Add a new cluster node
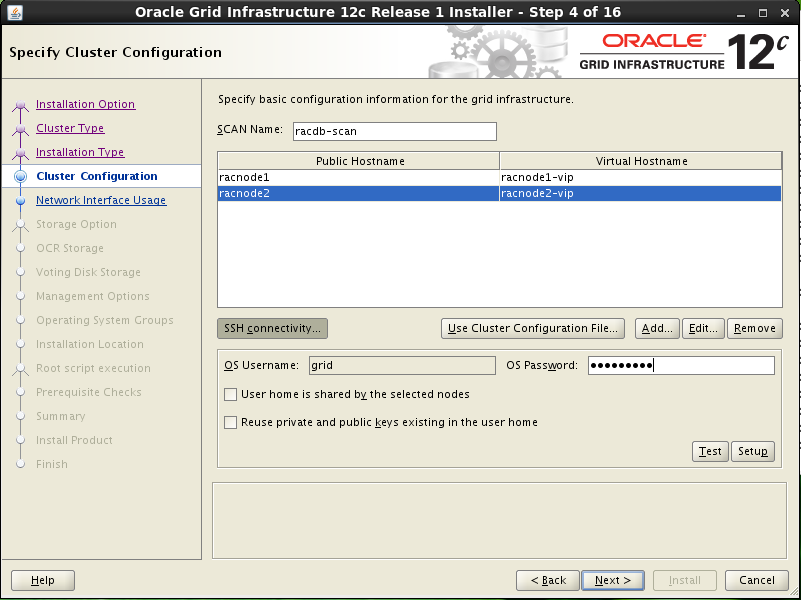Screen dimensions: 801x600 (x=657, y=328)
